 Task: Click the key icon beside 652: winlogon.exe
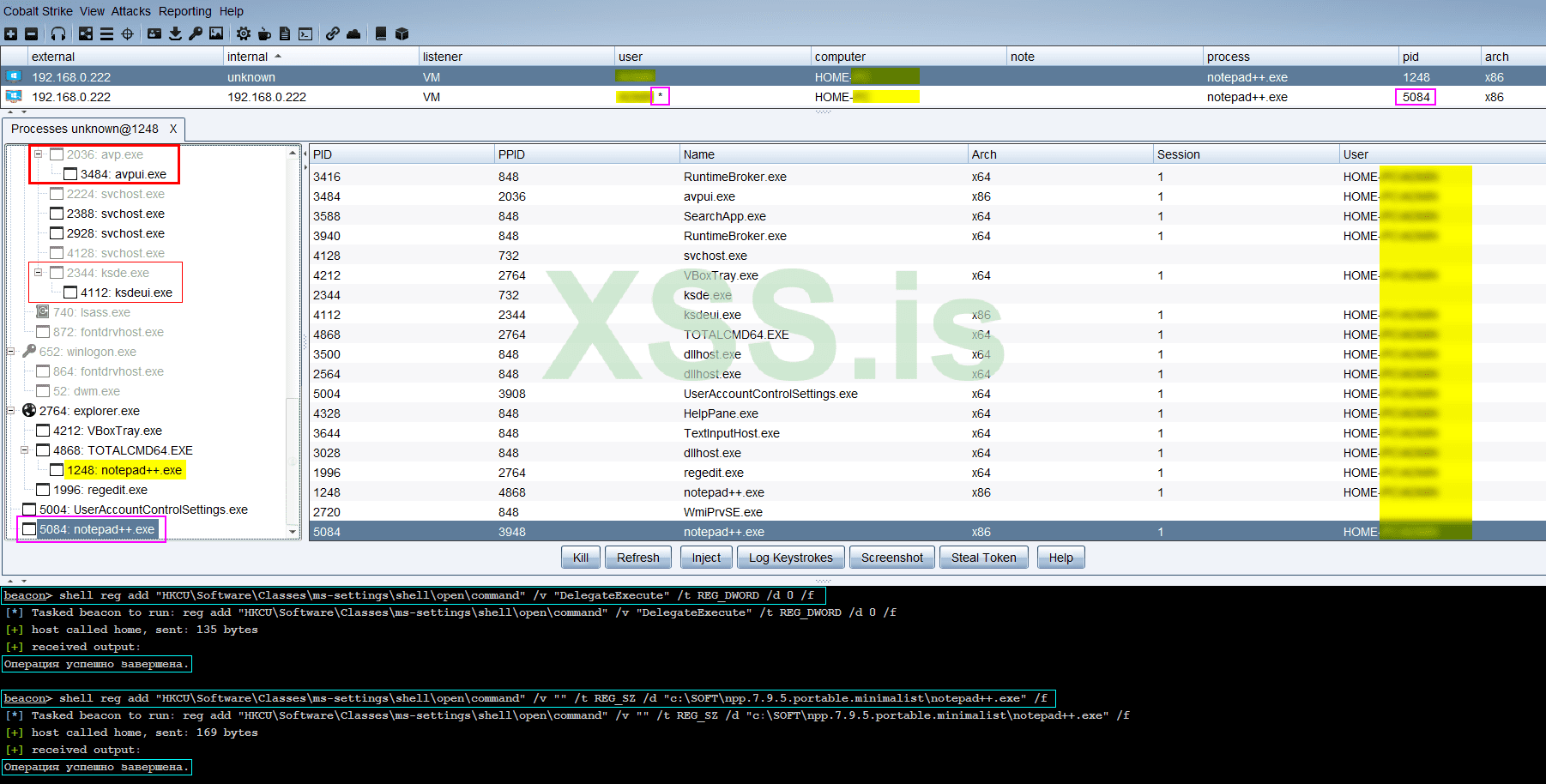tap(29, 352)
